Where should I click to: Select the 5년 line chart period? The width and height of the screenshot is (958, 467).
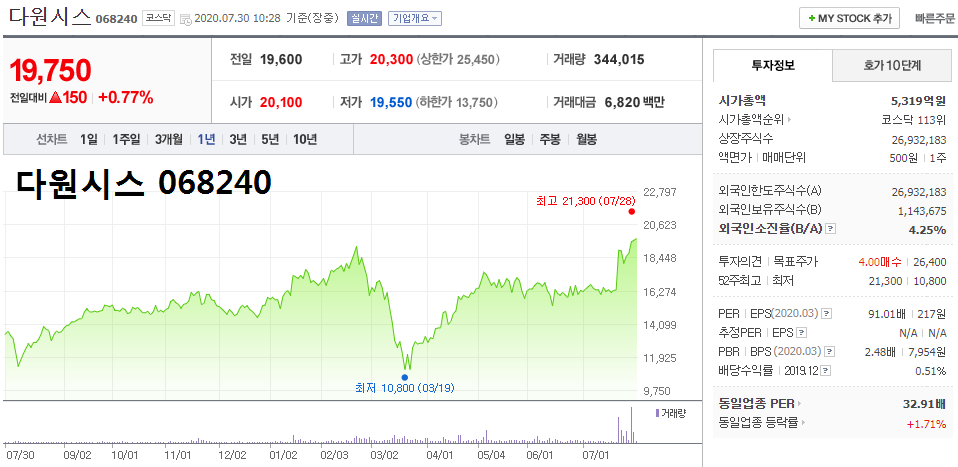269,139
